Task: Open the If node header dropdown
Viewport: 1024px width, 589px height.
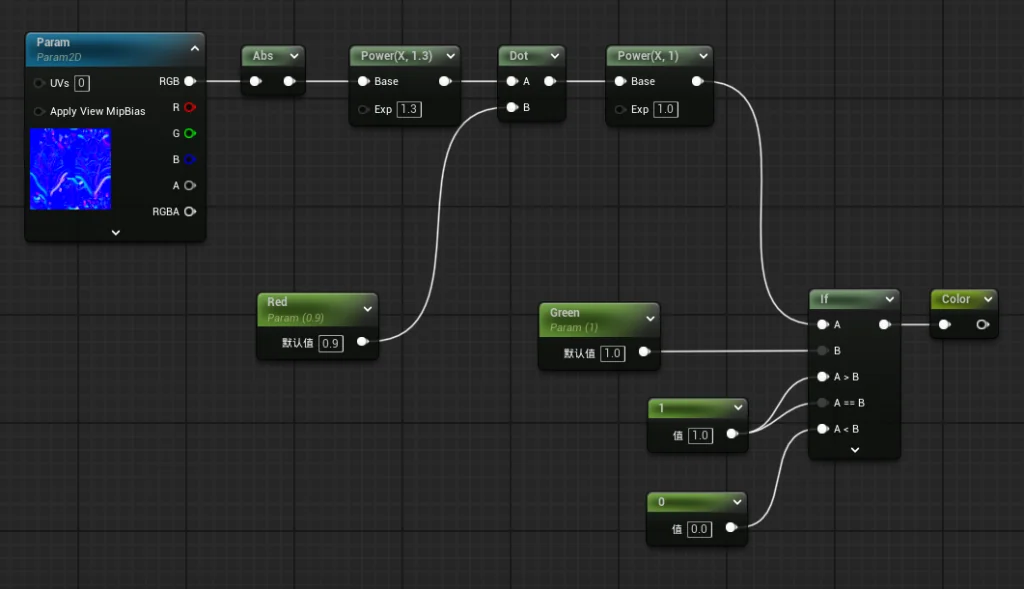Action: 889,299
